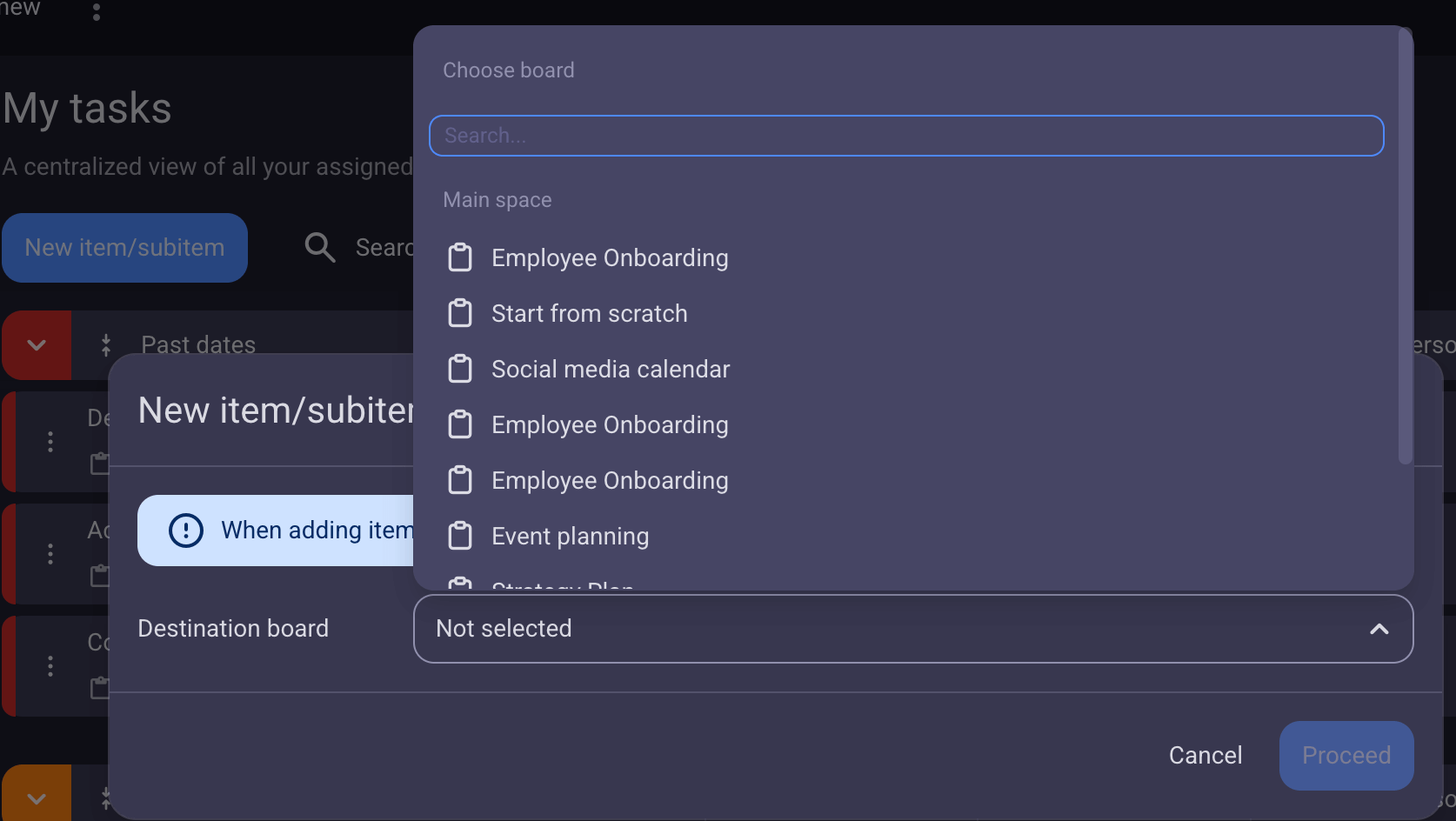Image resolution: width=1456 pixels, height=821 pixels.
Task: Click the board icon beside Start from scratch
Action: pyautogui.click(x=460, y=313)
